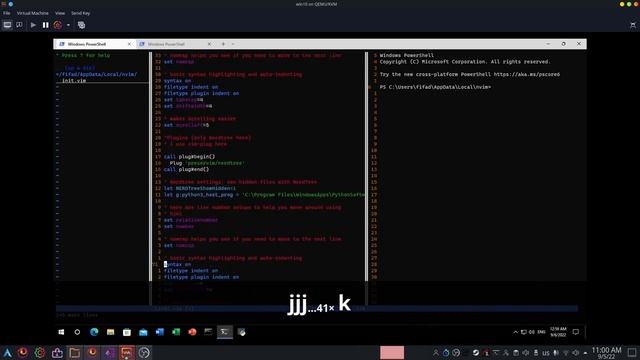Open Microsoft Store on the taskbar
This screenshot has width=640, height=360.
[x=127, y=332]
